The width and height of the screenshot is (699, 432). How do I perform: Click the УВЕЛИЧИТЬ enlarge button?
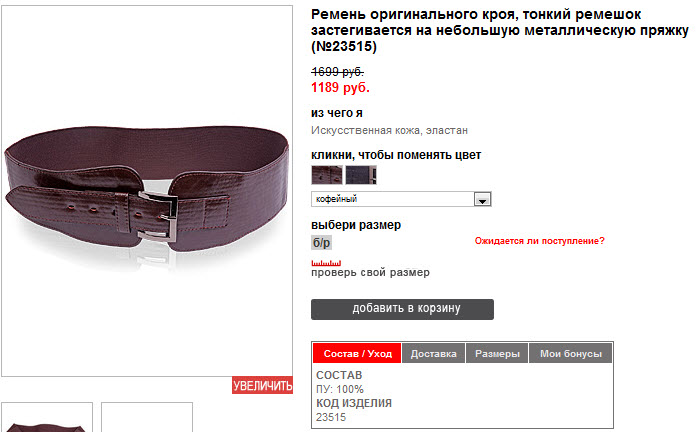tap(262, 385)
